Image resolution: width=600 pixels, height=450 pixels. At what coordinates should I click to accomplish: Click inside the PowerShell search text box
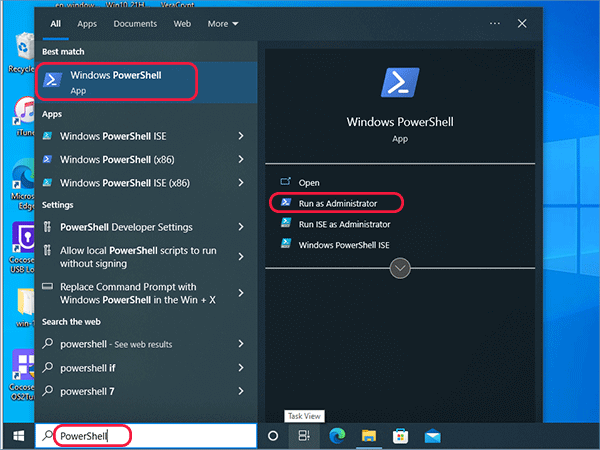146,435
